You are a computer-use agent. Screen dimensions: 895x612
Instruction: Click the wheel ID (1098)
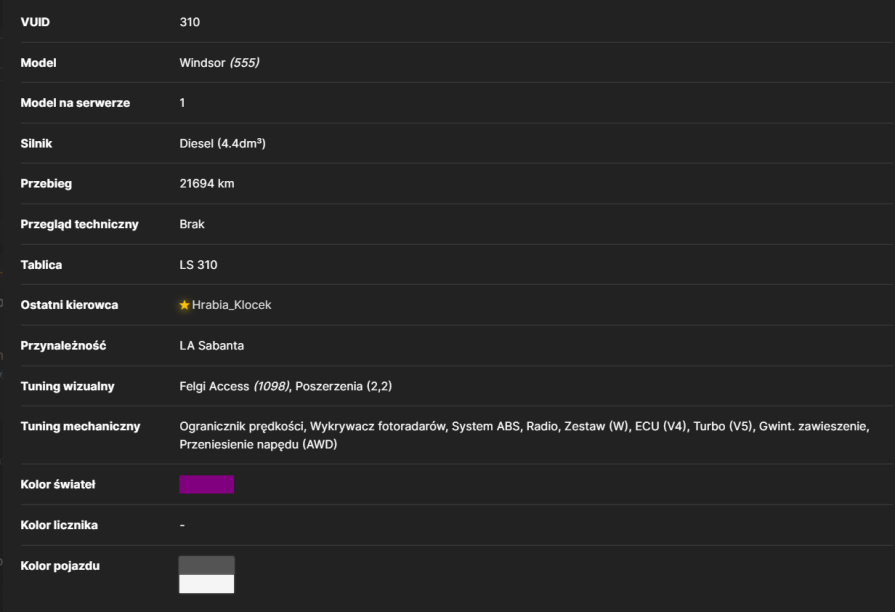[x=271, y=386]
